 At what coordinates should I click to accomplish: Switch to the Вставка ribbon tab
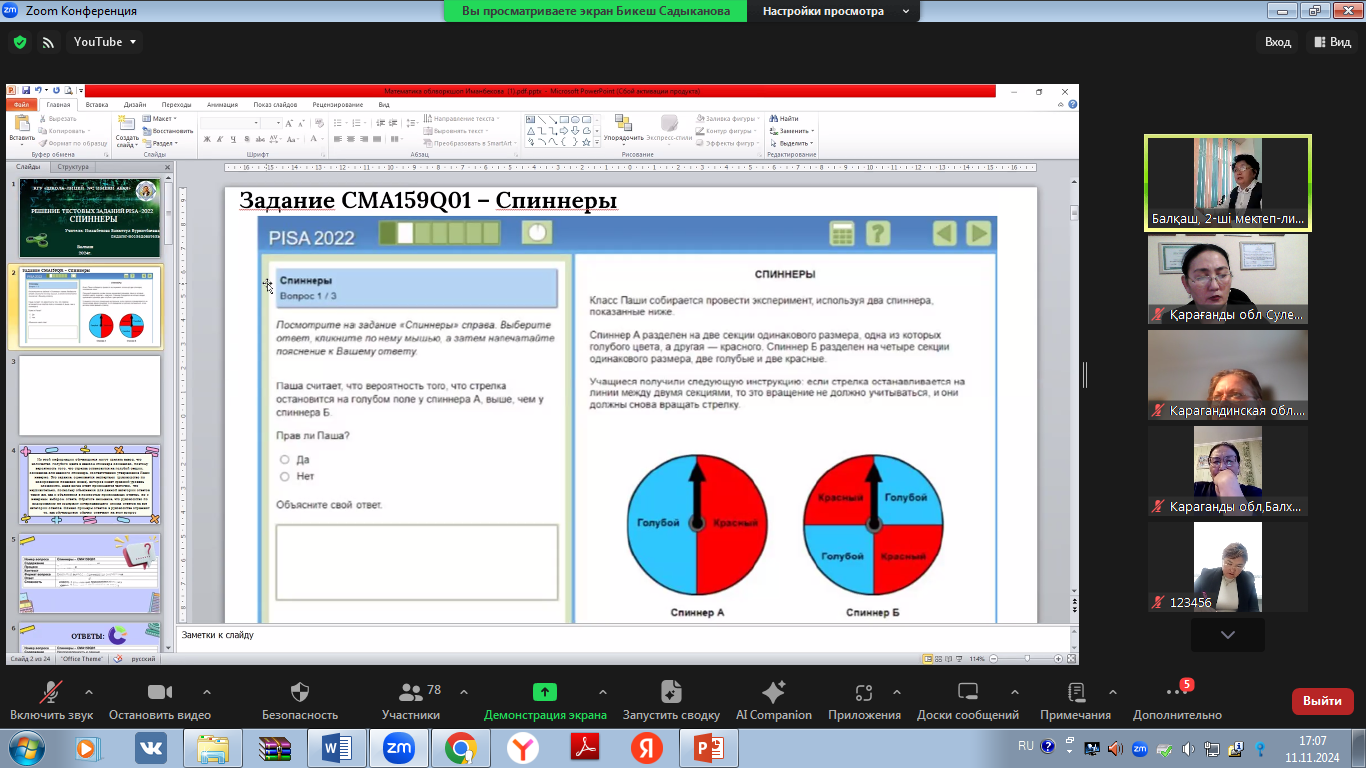[x=97, y=104]
